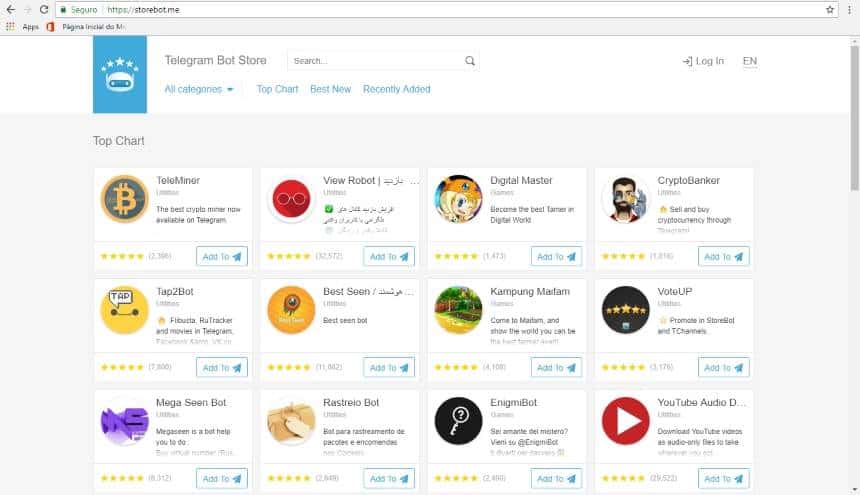
Task: Select the Top Chart navigation tab
Action: (277, 89)
